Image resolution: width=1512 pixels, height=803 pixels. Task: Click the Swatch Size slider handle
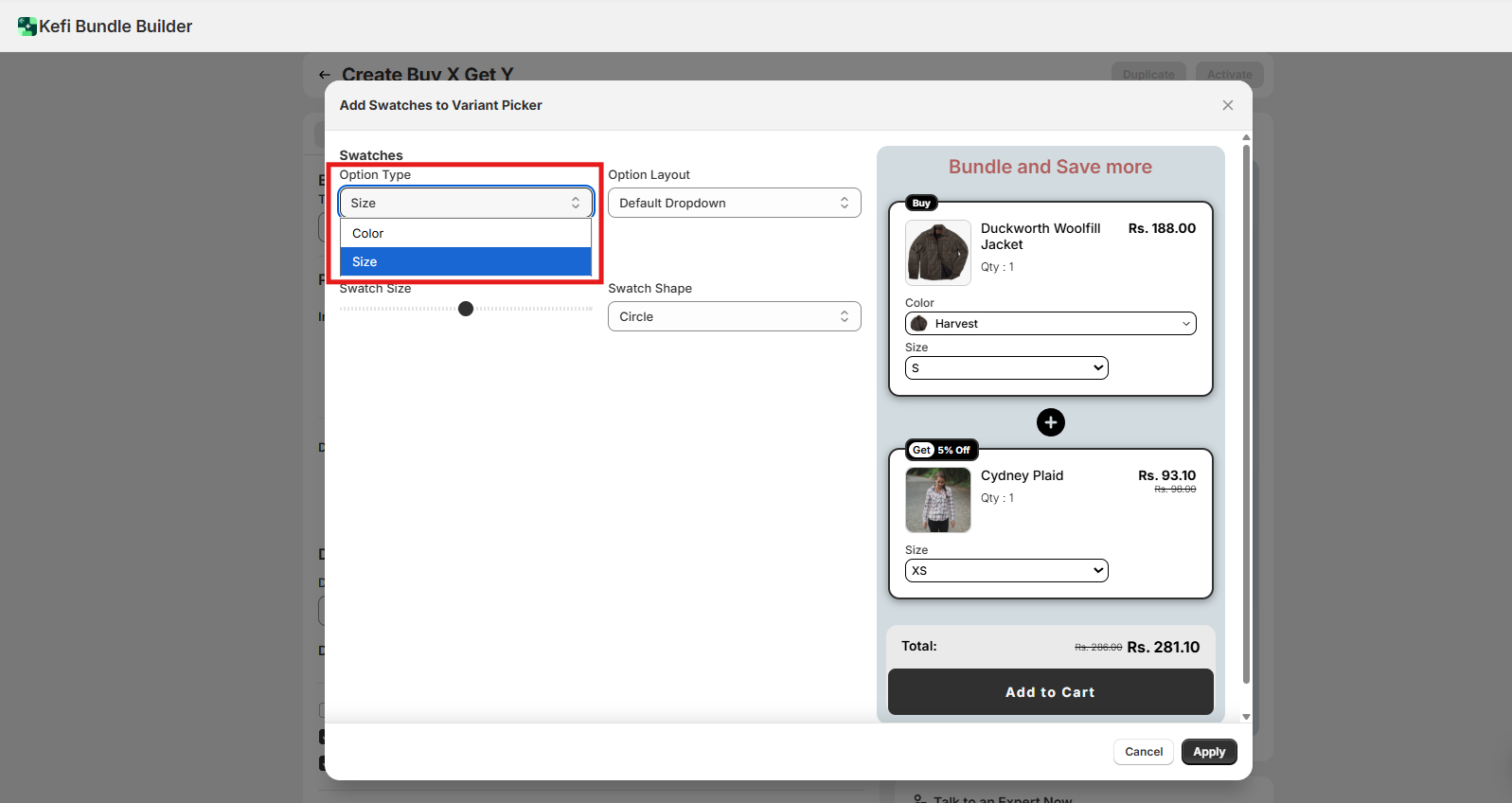click(x=466, y=309)
